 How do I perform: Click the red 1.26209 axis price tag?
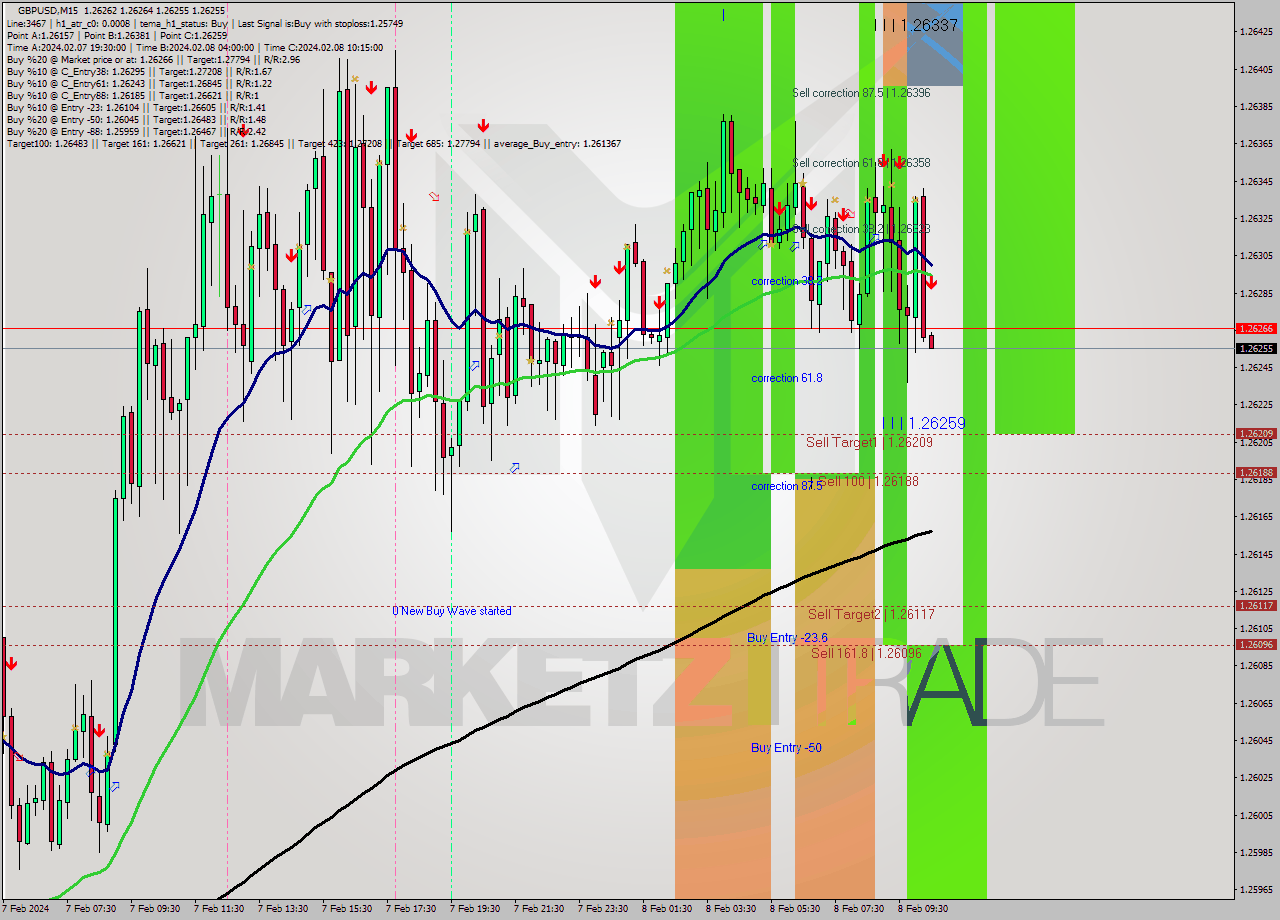1255,434
